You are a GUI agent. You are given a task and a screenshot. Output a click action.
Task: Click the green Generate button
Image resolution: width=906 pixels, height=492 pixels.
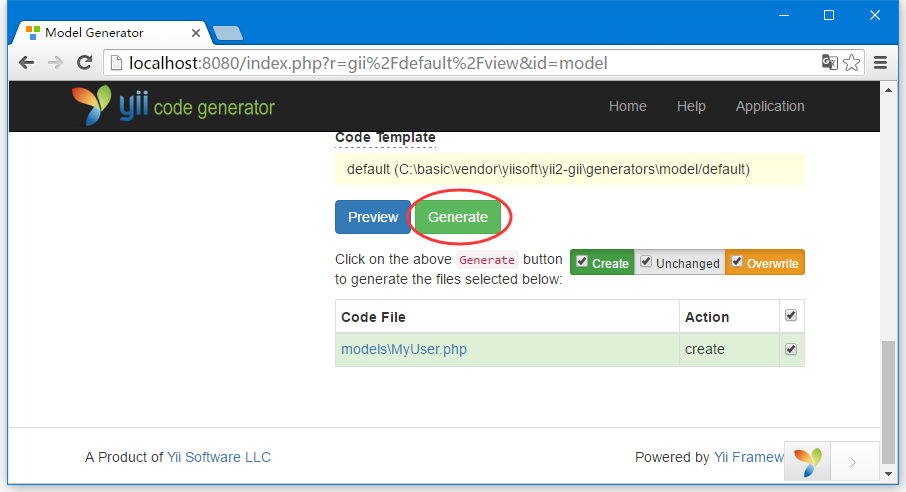click(x=458, y=217)
